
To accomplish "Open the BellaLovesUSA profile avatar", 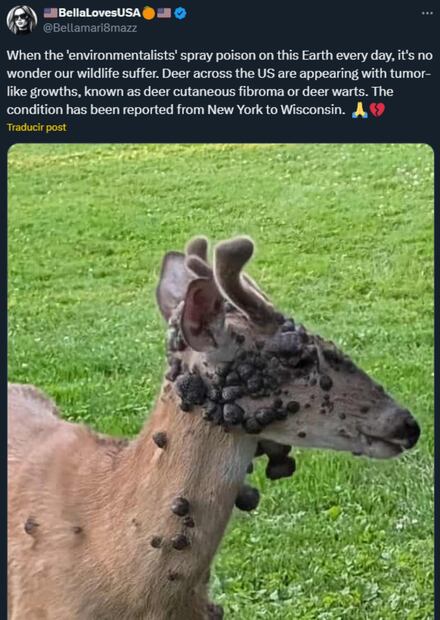I will 22,19.
